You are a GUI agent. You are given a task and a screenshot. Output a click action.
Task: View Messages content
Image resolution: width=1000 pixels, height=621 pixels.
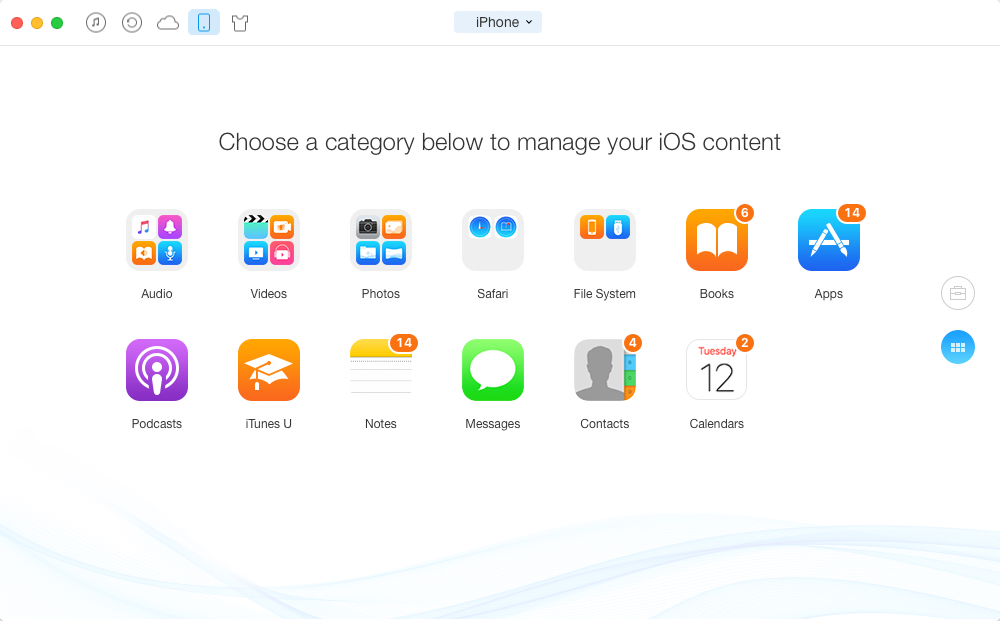click(493, 370)
